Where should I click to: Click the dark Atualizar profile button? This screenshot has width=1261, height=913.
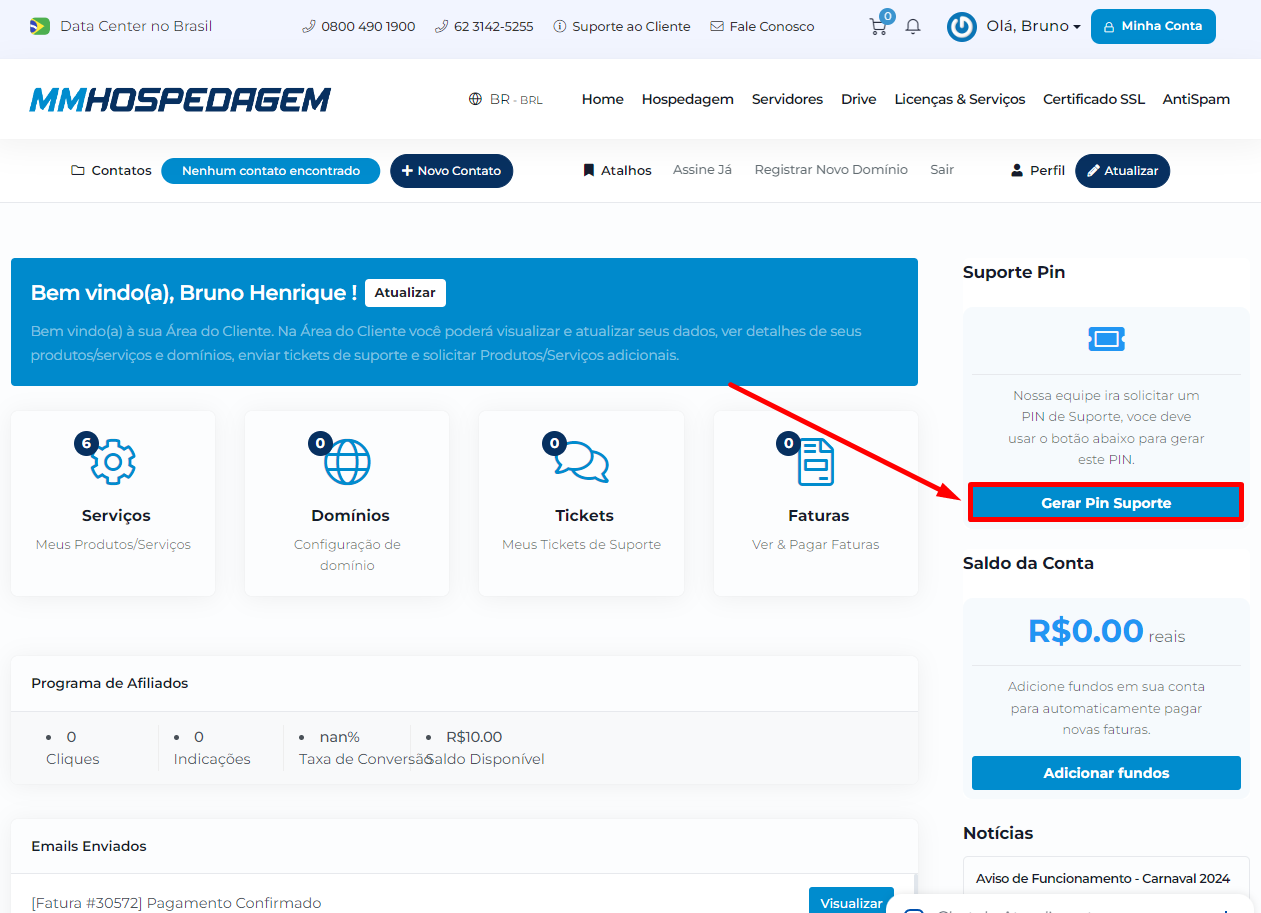pyautogui.click(x=1122, y=171)
